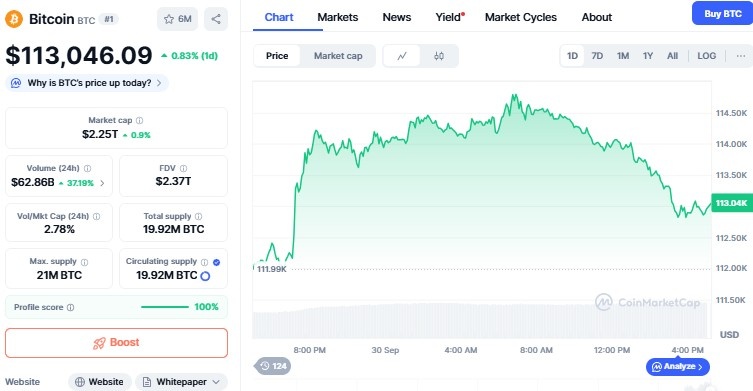Click the circulating supply verified badge

click(x=217, y=262)
